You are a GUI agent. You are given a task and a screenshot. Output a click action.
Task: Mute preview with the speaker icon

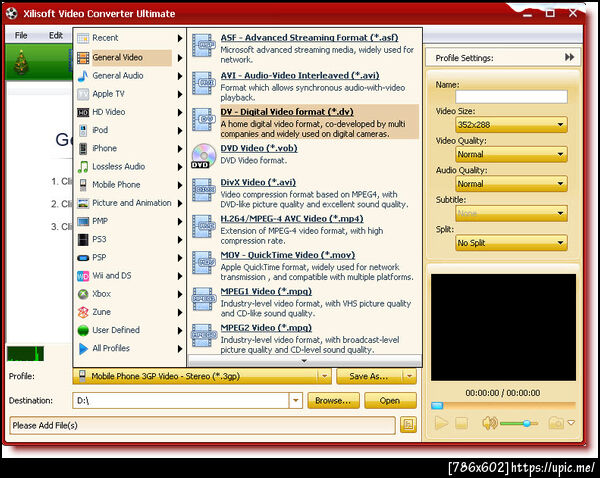coord(490,423)
